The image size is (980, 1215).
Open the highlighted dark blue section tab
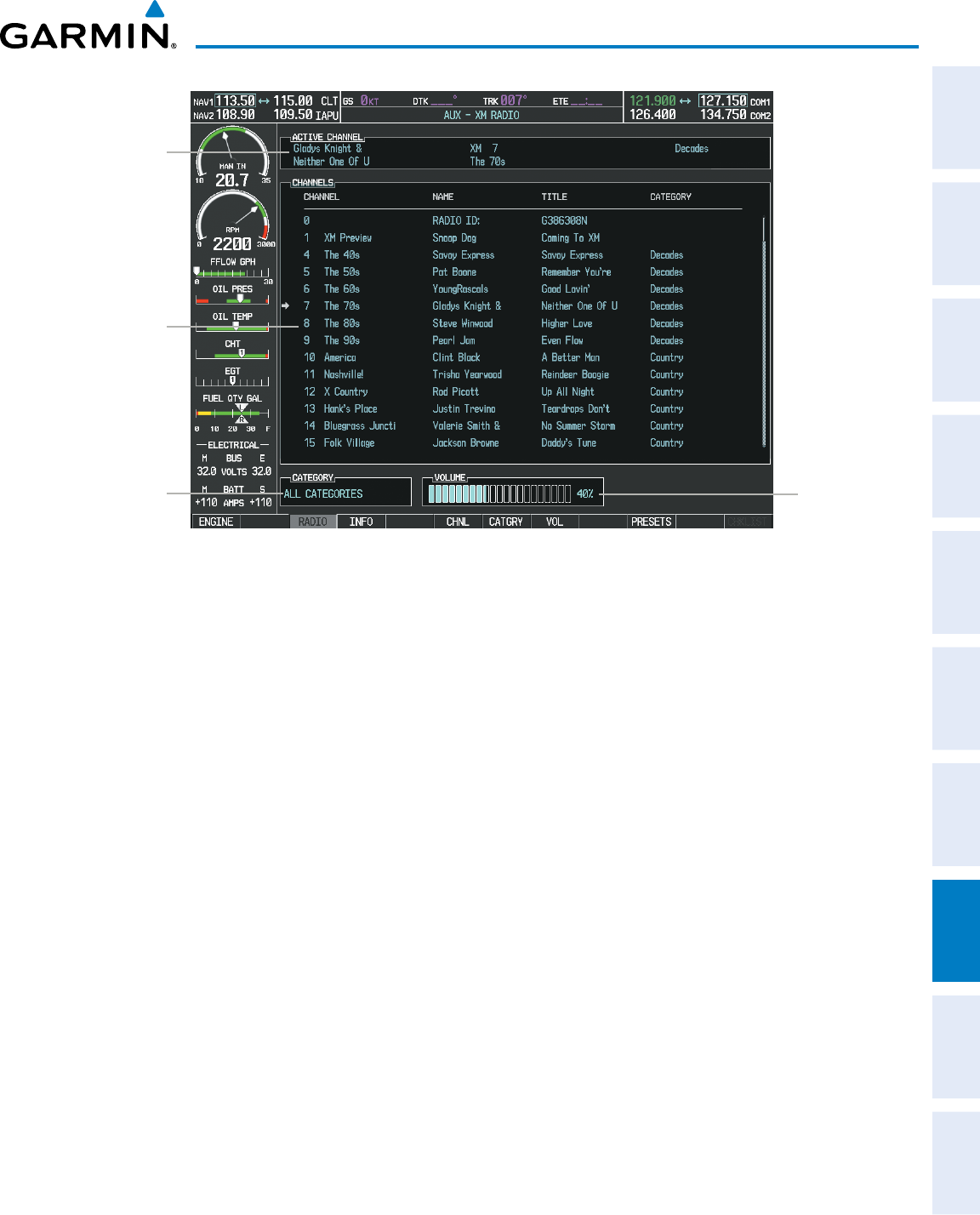(x=956, y=931)
